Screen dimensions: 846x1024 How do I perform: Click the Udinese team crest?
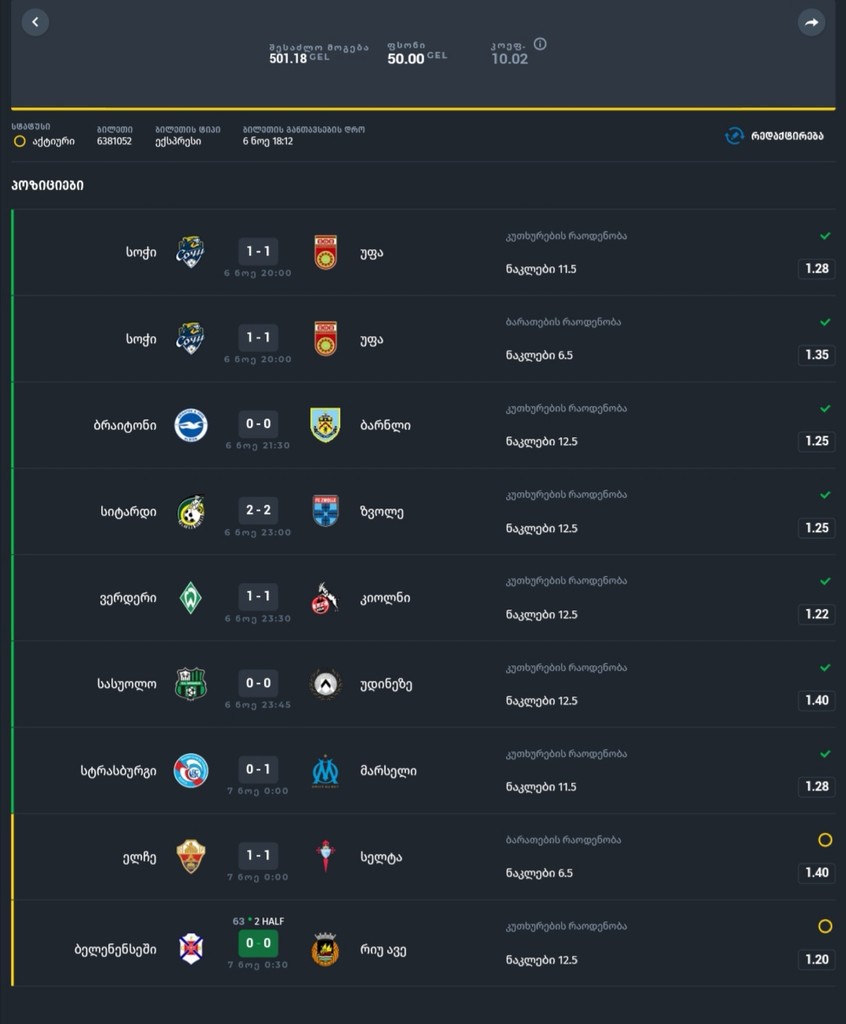pyautogui.click(x=325, y=684)
